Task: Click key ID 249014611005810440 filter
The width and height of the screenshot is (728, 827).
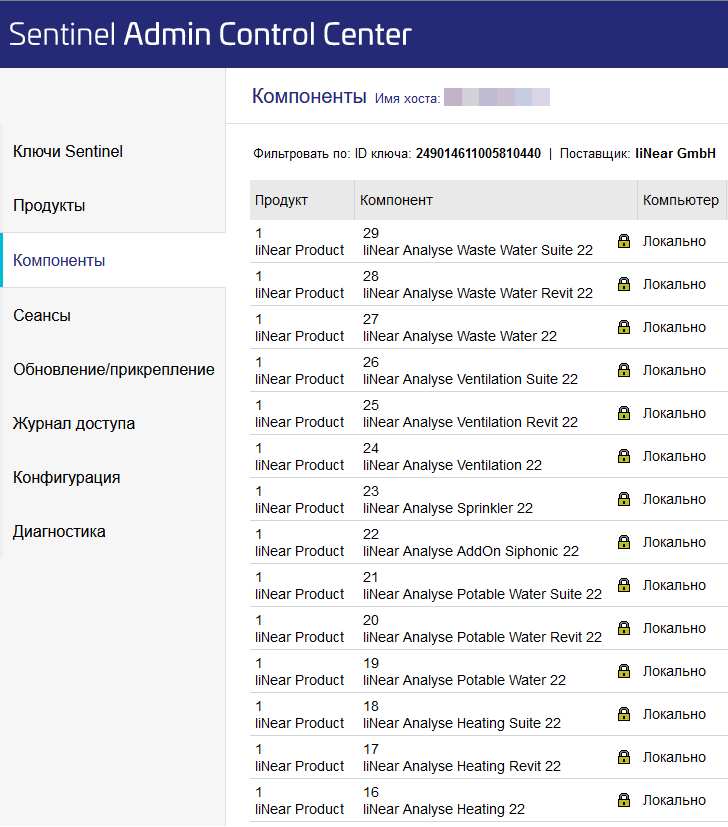Action: [478, 153]
